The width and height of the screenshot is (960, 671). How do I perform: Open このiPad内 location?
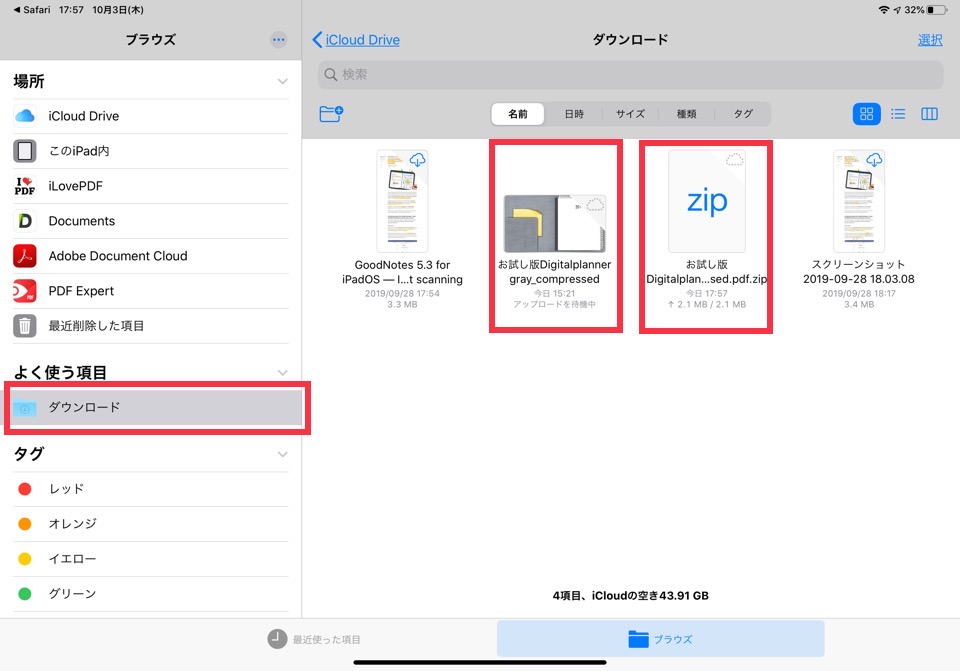[151, 151]
